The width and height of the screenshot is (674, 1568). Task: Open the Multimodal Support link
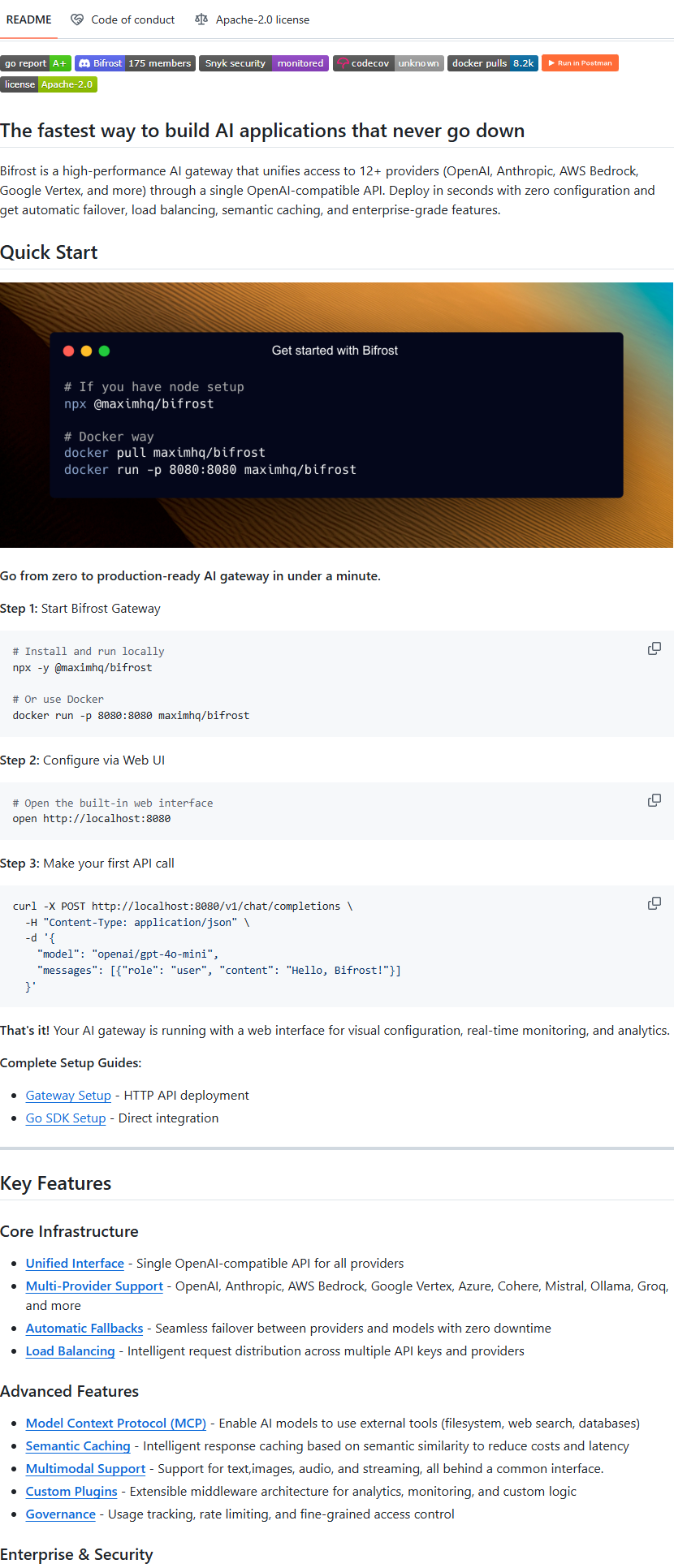[x=85, y=1469]
